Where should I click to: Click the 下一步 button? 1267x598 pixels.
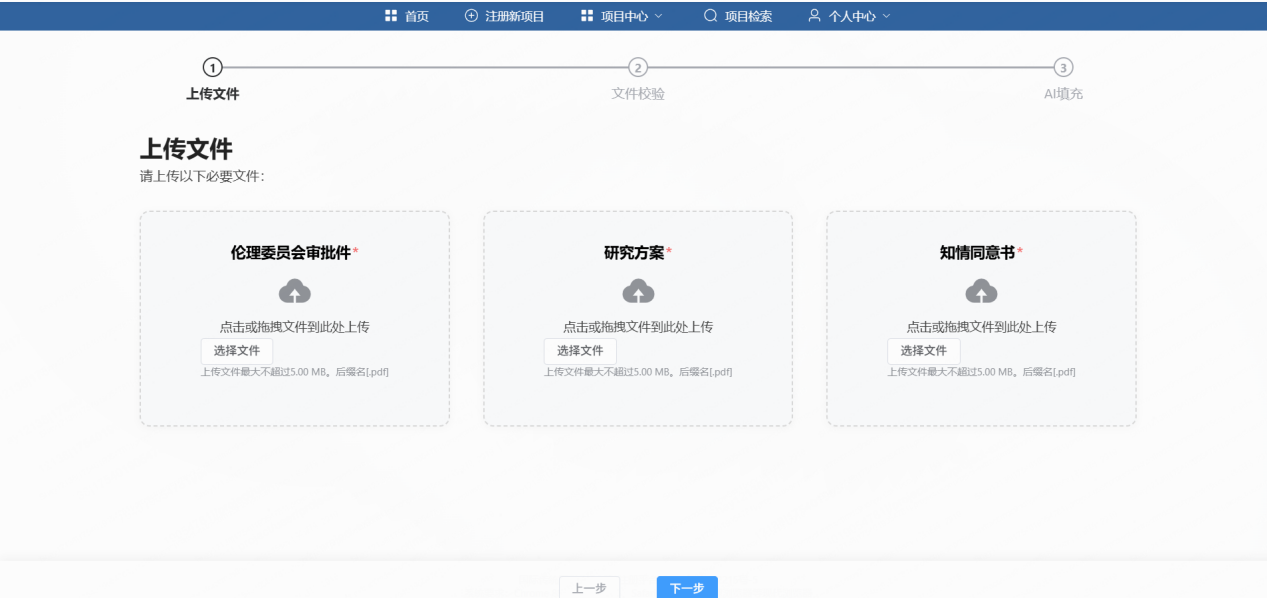pyautogui.click(x=687, y=588)
